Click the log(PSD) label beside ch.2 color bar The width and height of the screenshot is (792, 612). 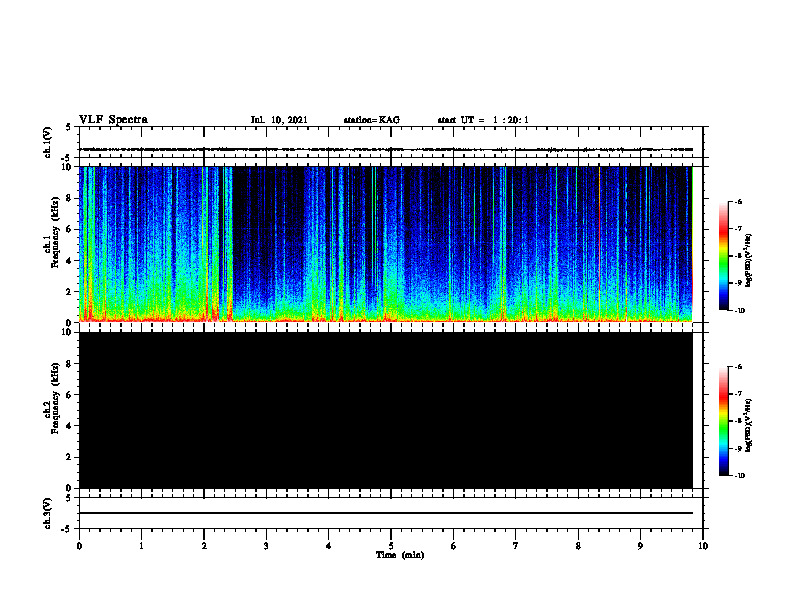tap(748, 426)
